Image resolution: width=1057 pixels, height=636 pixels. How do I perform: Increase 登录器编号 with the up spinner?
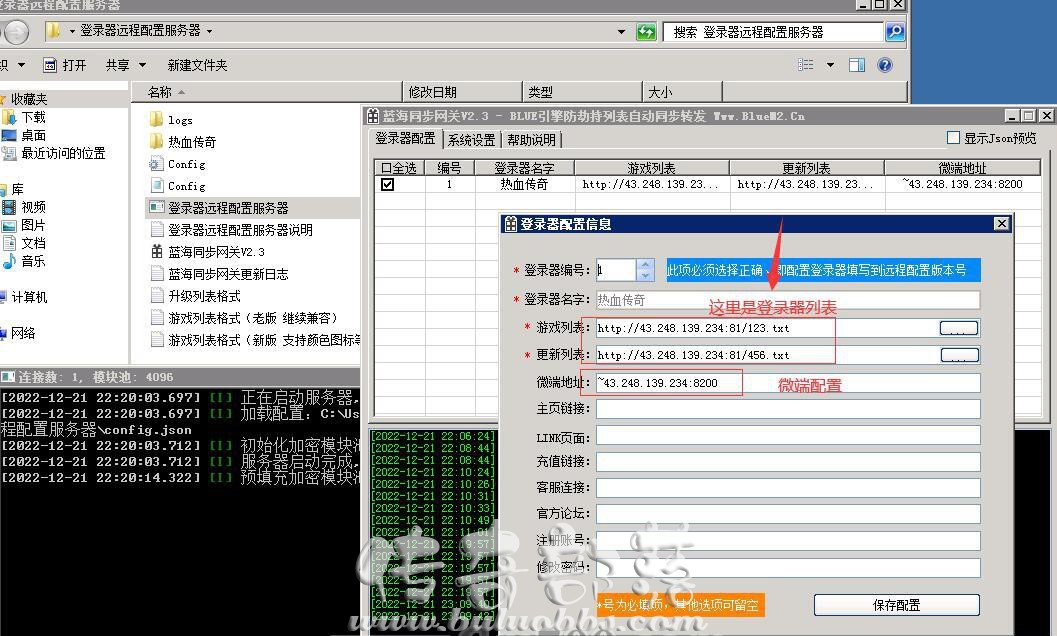tap(645, 264)
